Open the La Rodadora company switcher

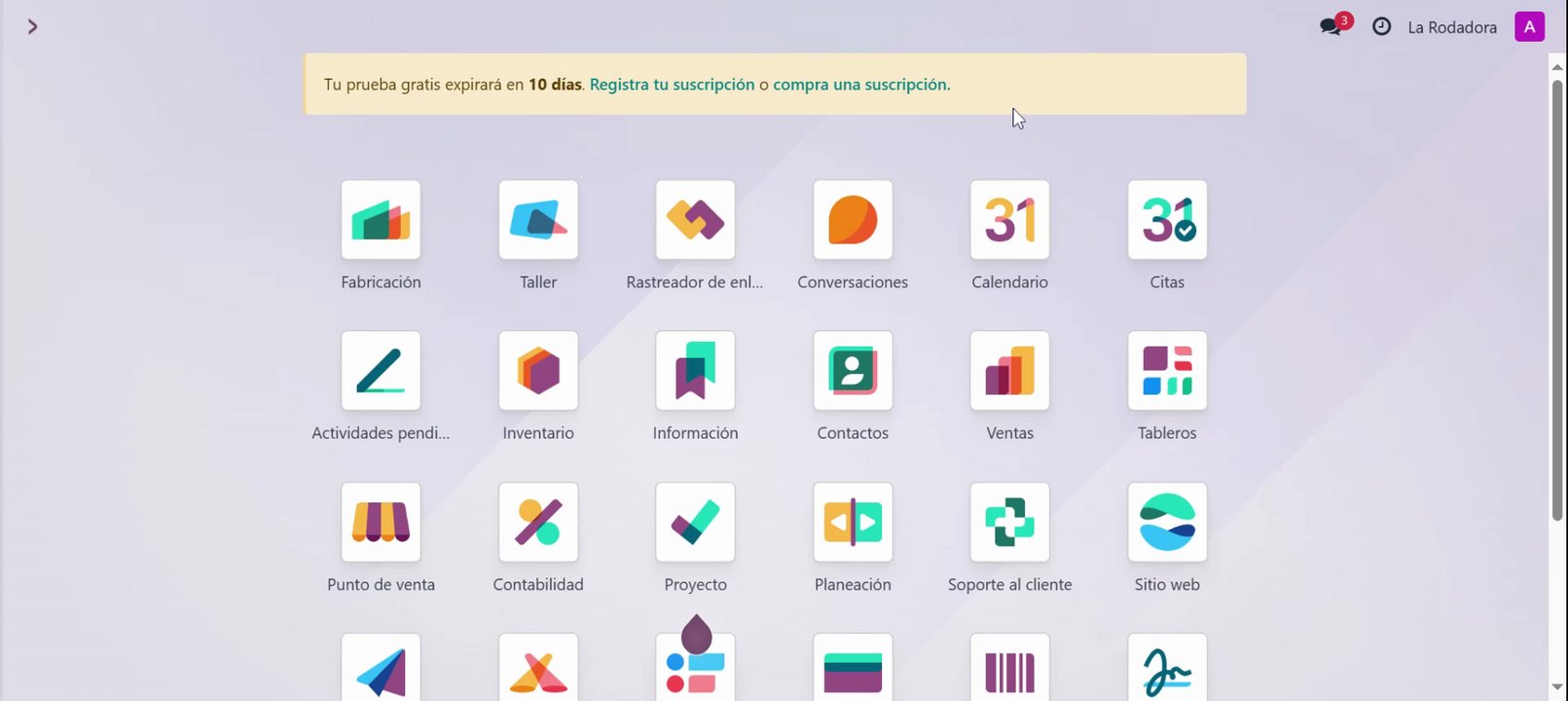[1452, 27]
